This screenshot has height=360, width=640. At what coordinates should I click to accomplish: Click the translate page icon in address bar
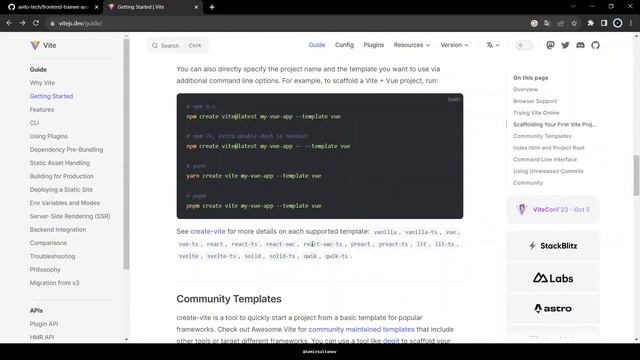547,23
